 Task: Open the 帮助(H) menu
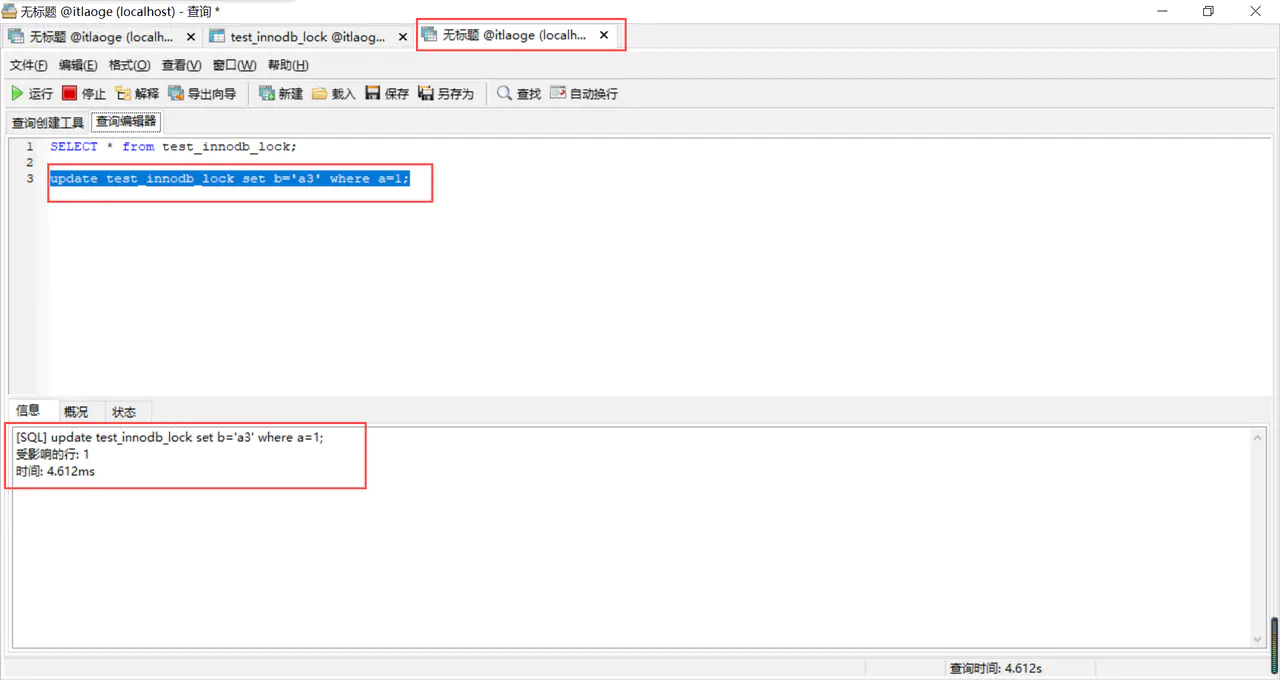point(288,65)
